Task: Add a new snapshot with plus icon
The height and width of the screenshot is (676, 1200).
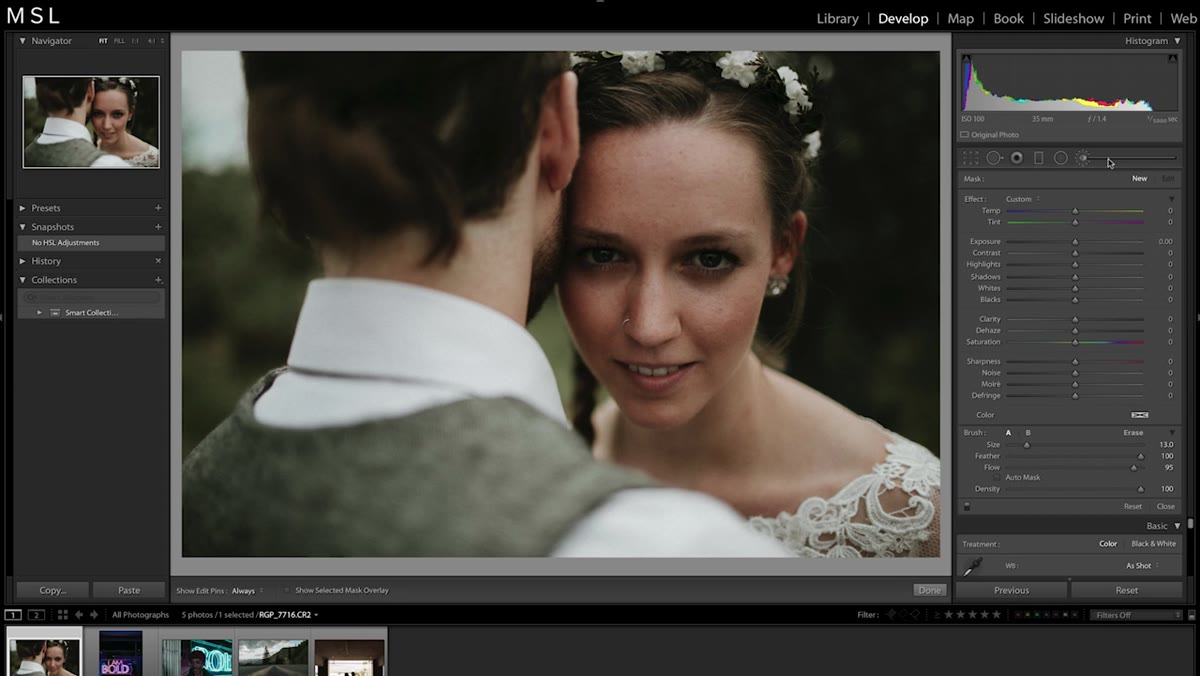Action: [x=158, y=227]
